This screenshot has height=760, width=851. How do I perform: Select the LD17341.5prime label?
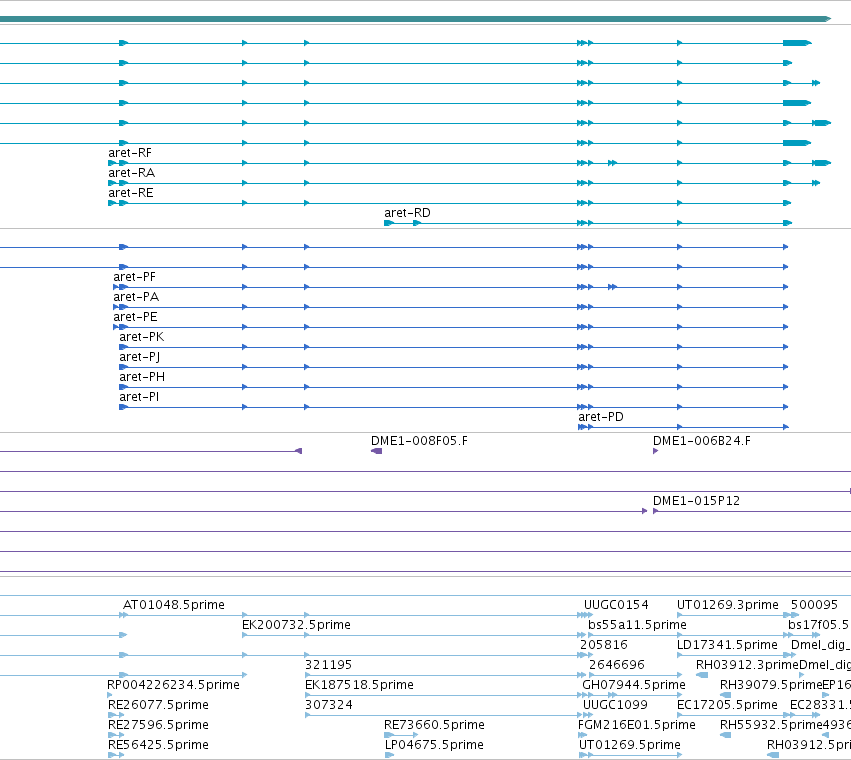point(727,645)
